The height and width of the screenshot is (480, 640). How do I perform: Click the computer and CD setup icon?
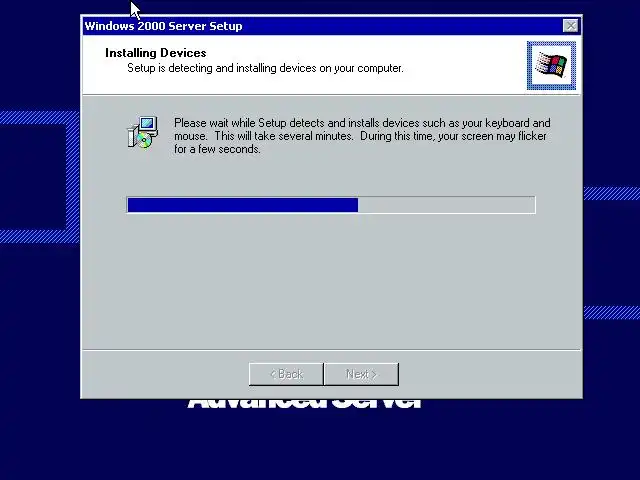coord(142,132)
